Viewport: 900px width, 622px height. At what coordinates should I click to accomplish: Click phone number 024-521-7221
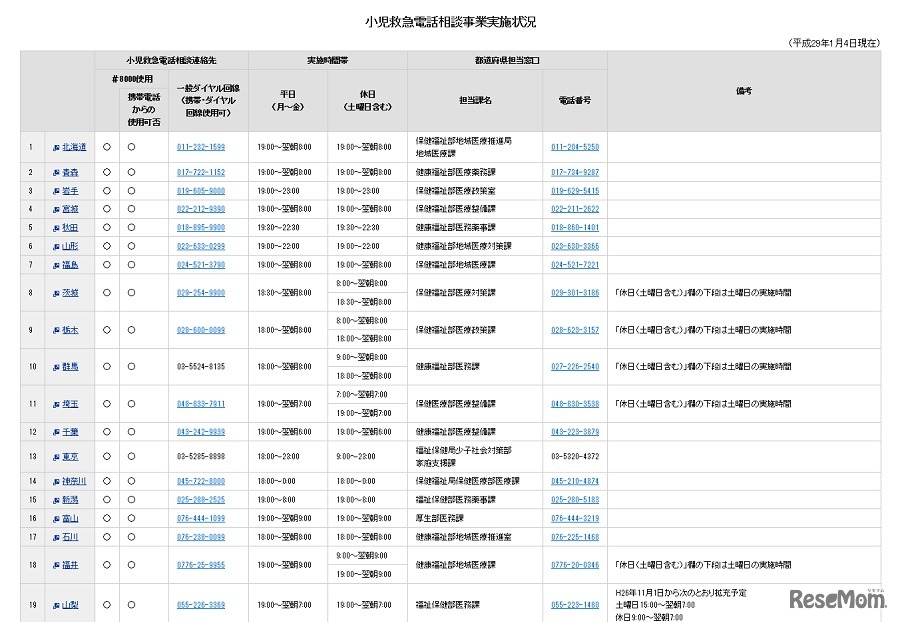(575, 265)
